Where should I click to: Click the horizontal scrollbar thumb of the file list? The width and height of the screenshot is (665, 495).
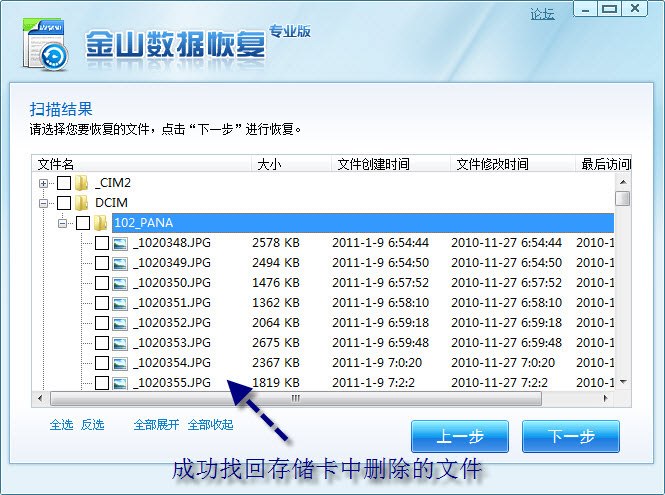pos(296,398)
